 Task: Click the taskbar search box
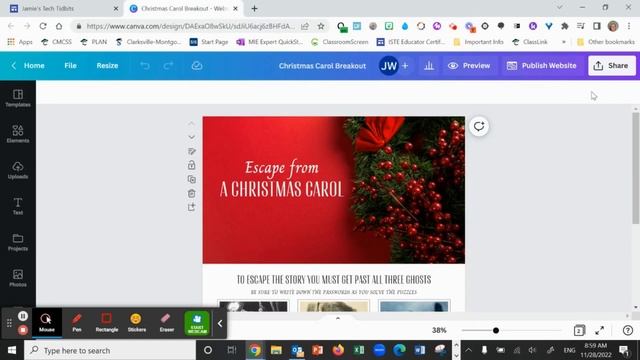pyautogui.click(x=110, y=350)
